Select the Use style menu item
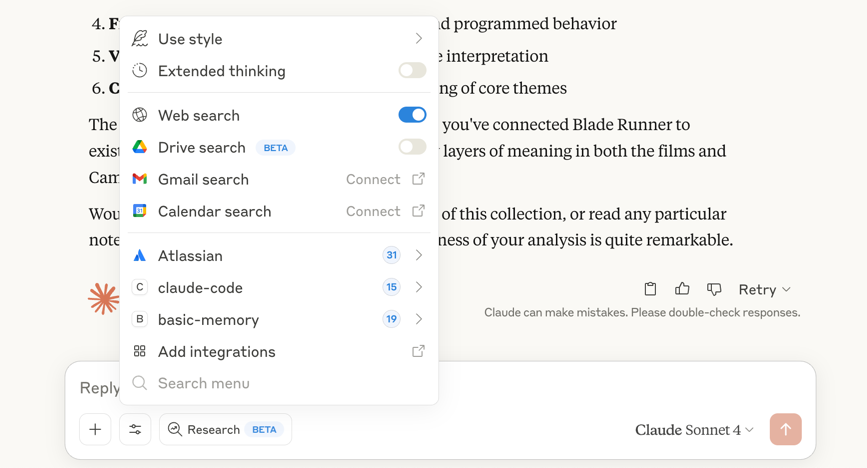The width and height of the screenshot is (867, 468). 279,39
